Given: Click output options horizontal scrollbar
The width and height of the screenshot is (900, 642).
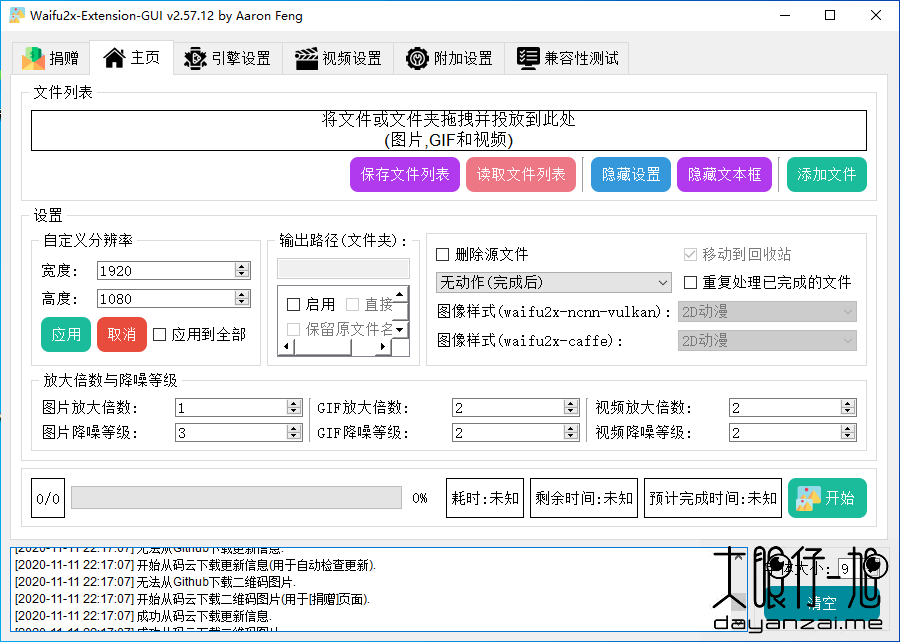Looking at the screenshot, I should [335, 347].
